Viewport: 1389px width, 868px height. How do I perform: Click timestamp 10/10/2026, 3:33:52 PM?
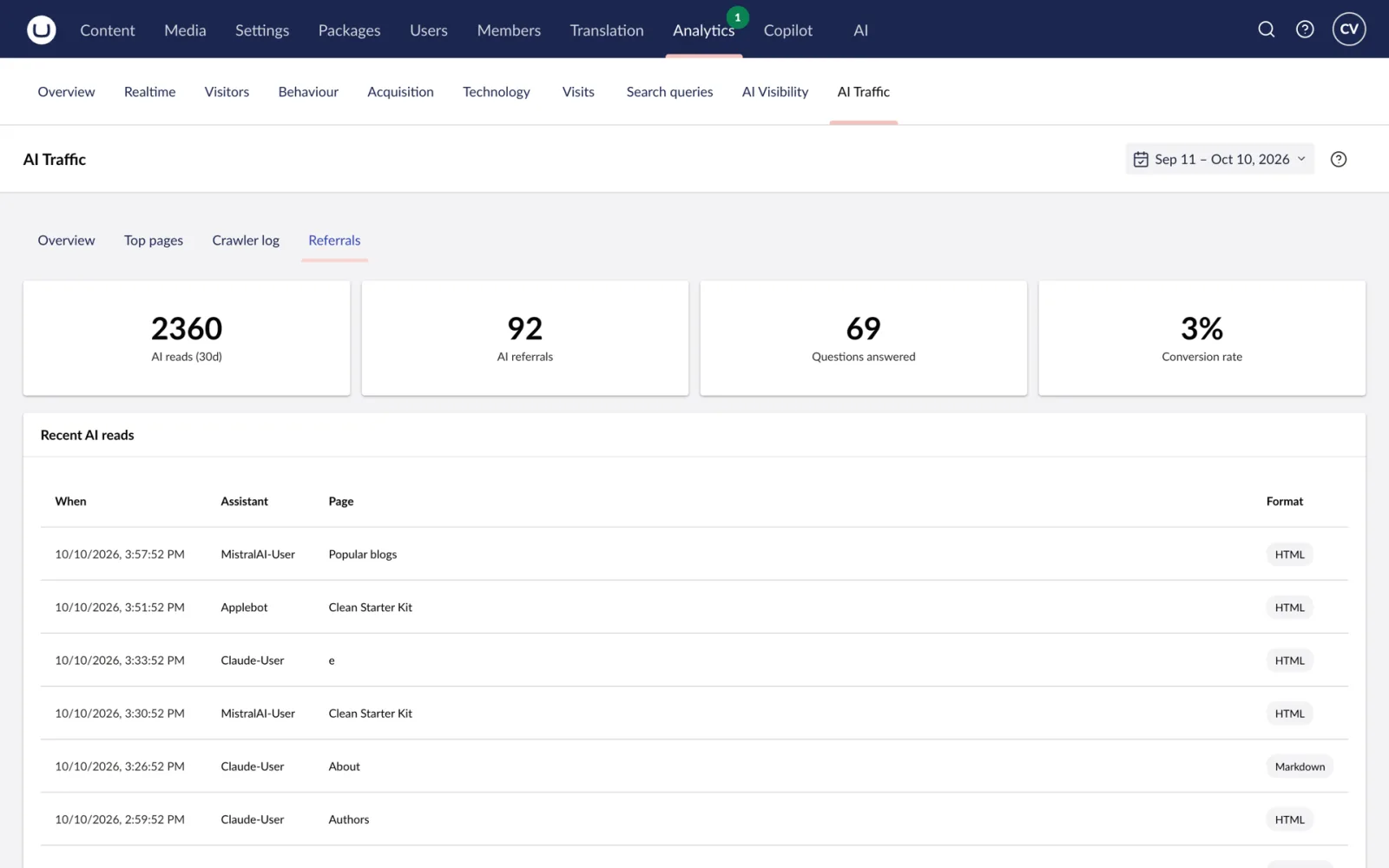(120, 661)
